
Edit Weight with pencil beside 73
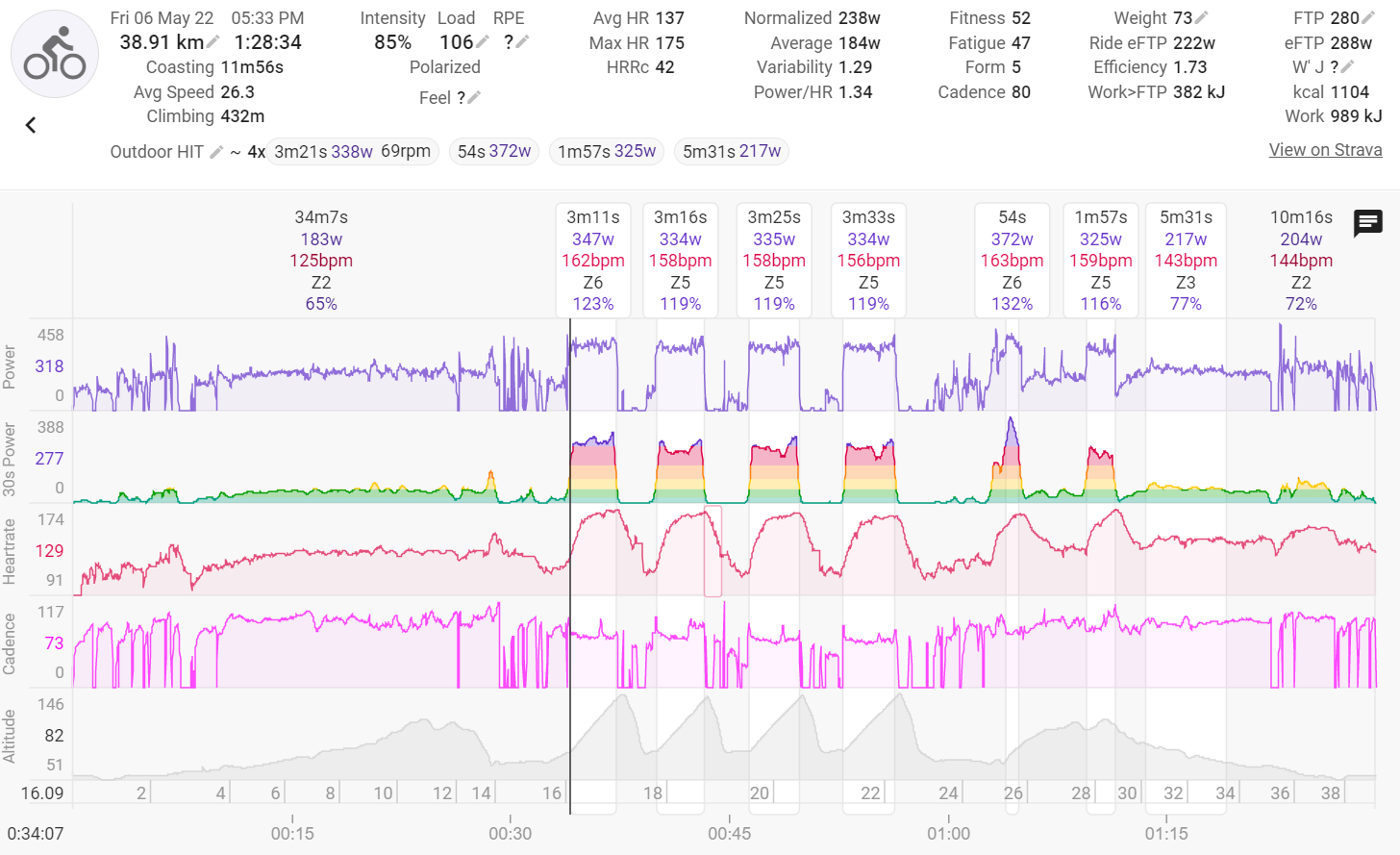1202,18
